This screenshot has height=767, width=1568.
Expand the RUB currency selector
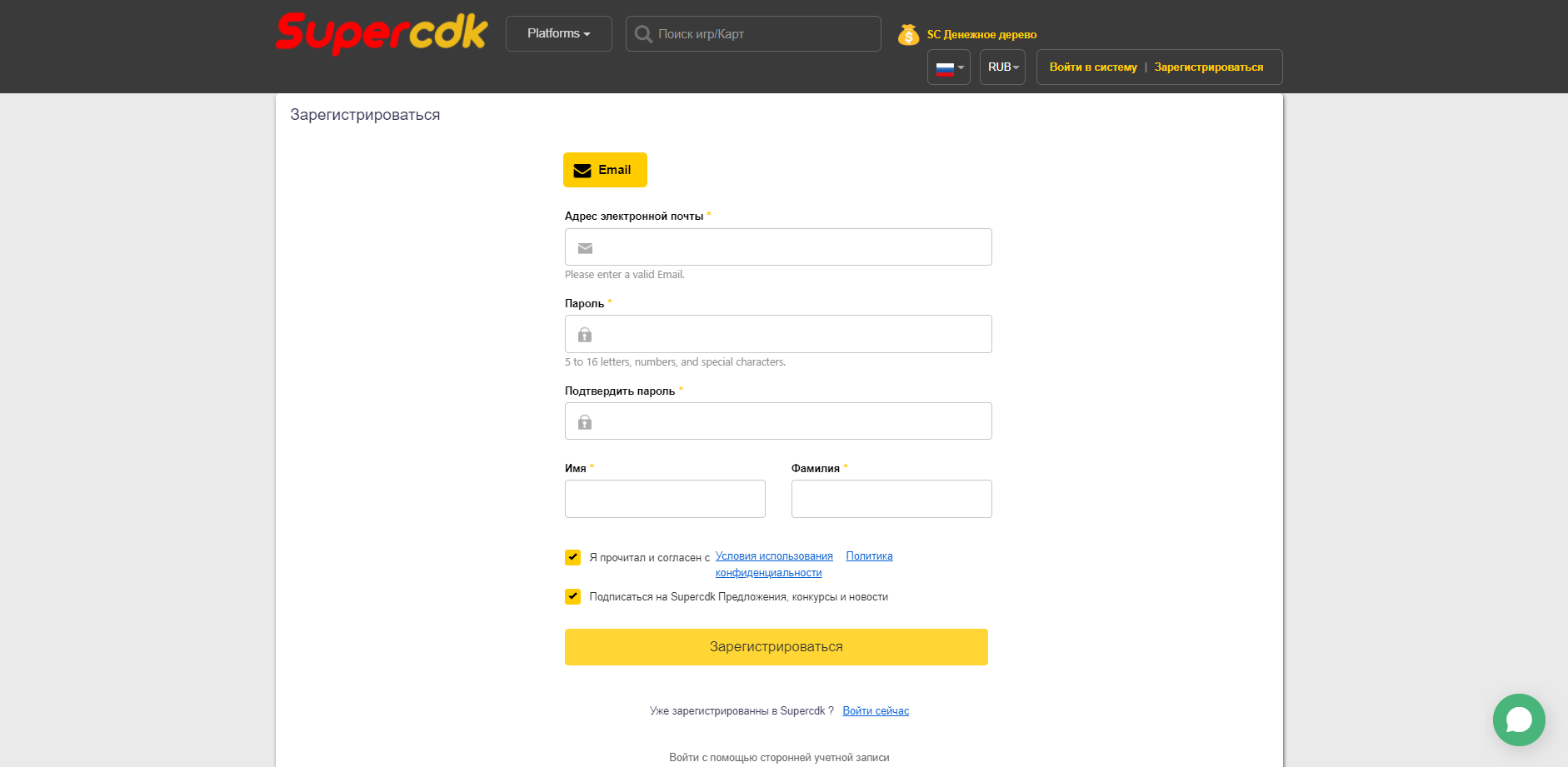point(1002,67)
